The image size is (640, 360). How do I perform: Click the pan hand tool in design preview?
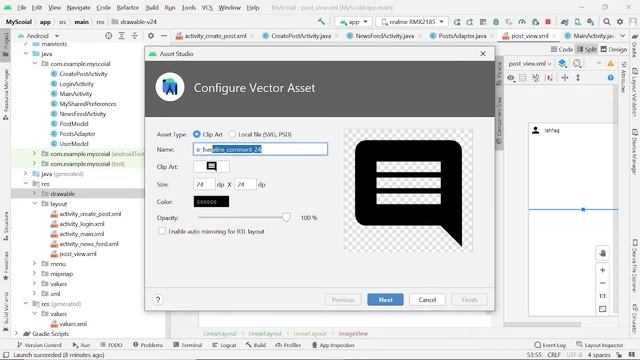pos(602,253)
